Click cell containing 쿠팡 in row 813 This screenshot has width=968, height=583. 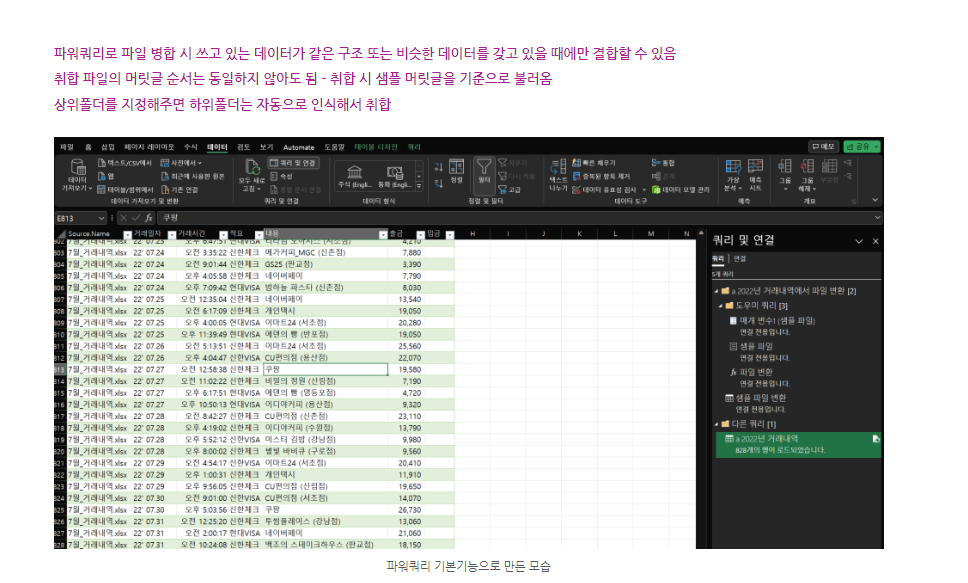click(325, 369)
